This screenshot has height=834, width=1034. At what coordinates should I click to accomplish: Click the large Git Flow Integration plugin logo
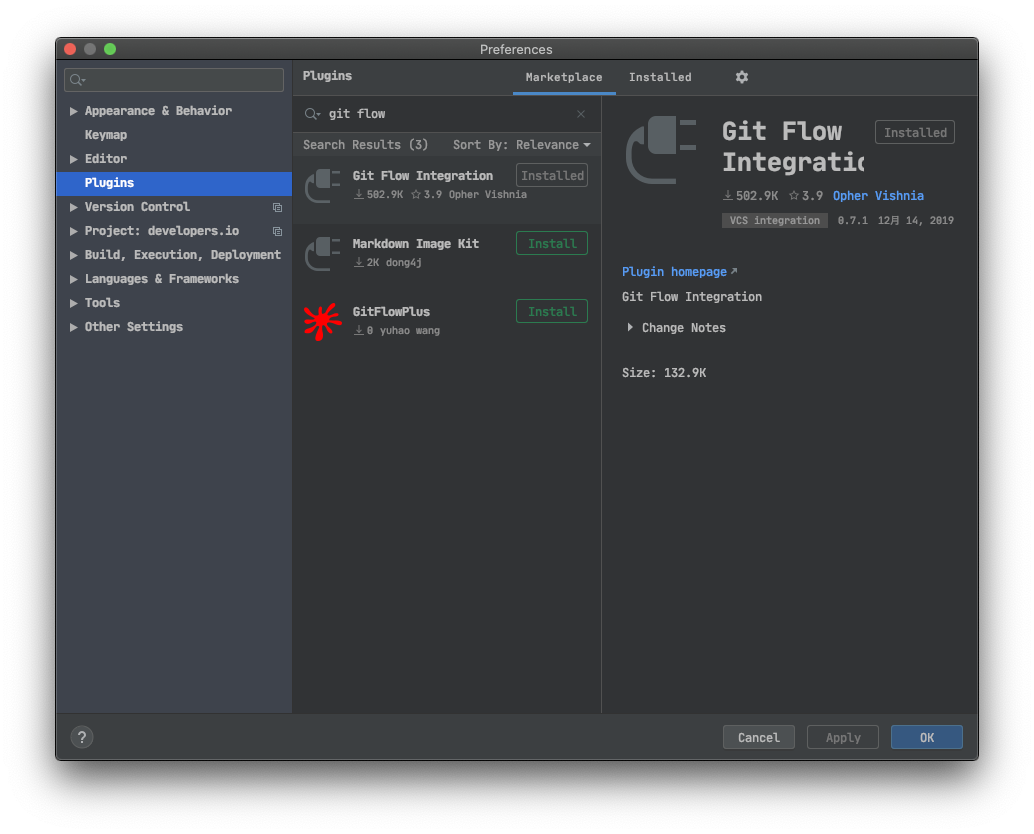click(660, 150)
